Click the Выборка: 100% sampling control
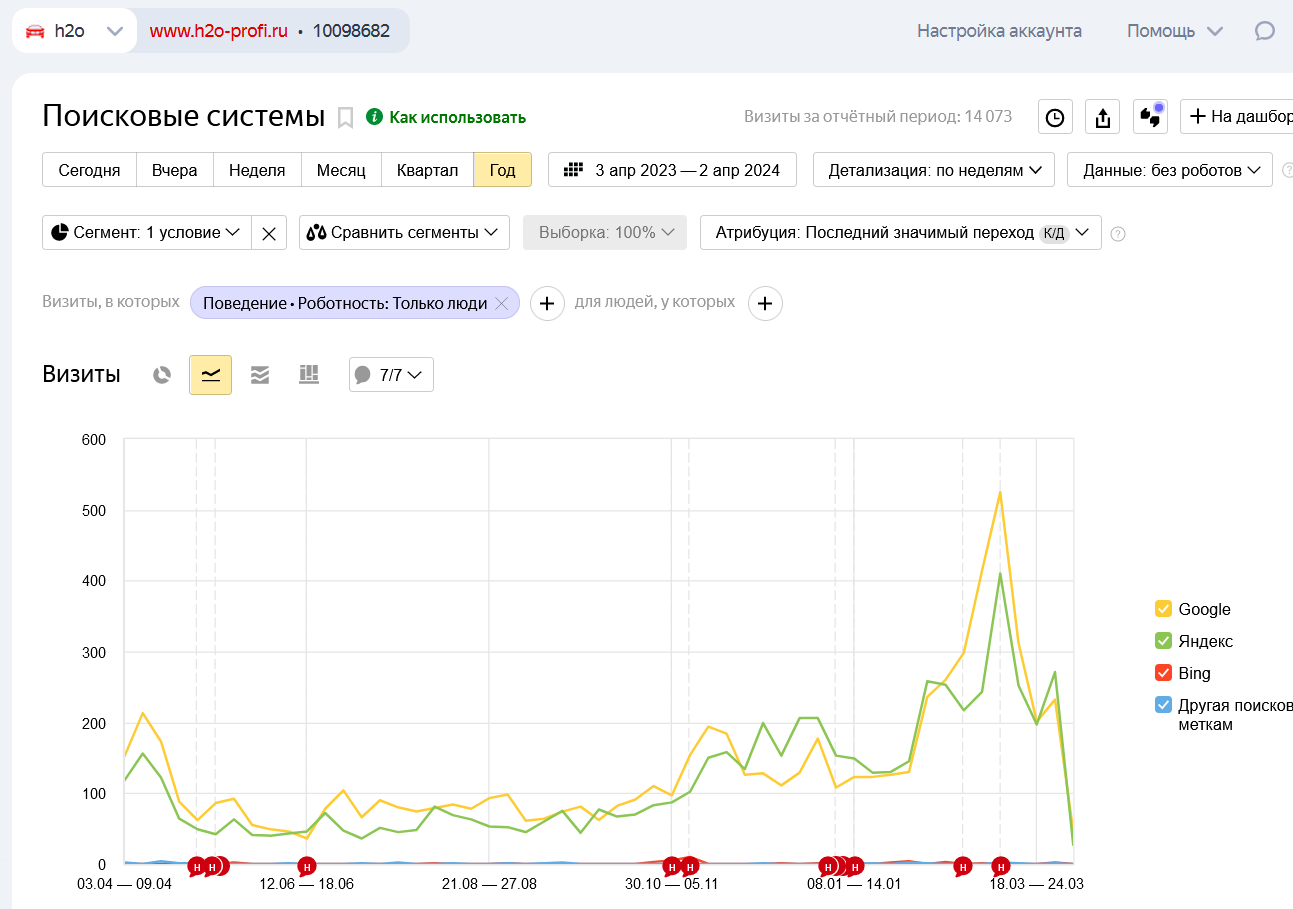 tap(605, 233)
